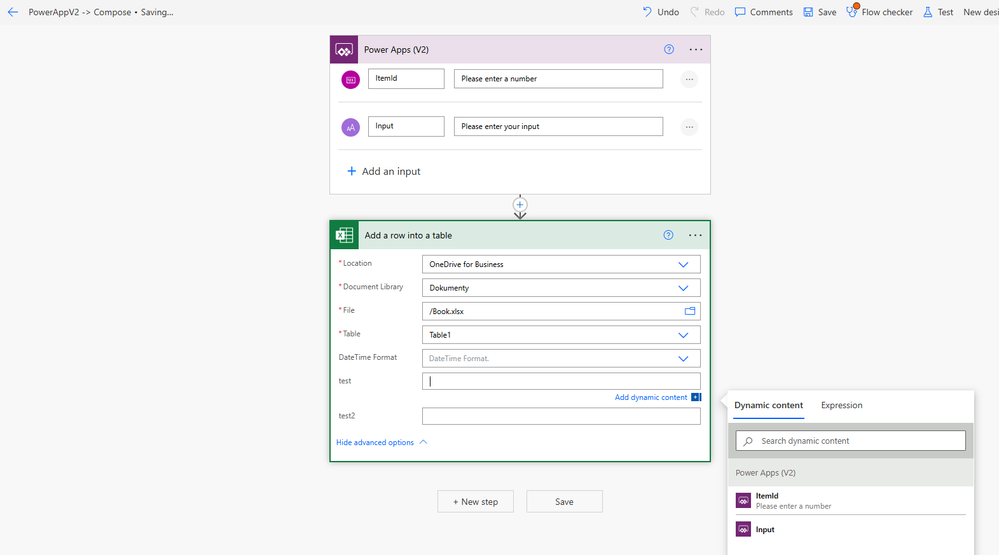Click the test2 column input field

[561, 416]
